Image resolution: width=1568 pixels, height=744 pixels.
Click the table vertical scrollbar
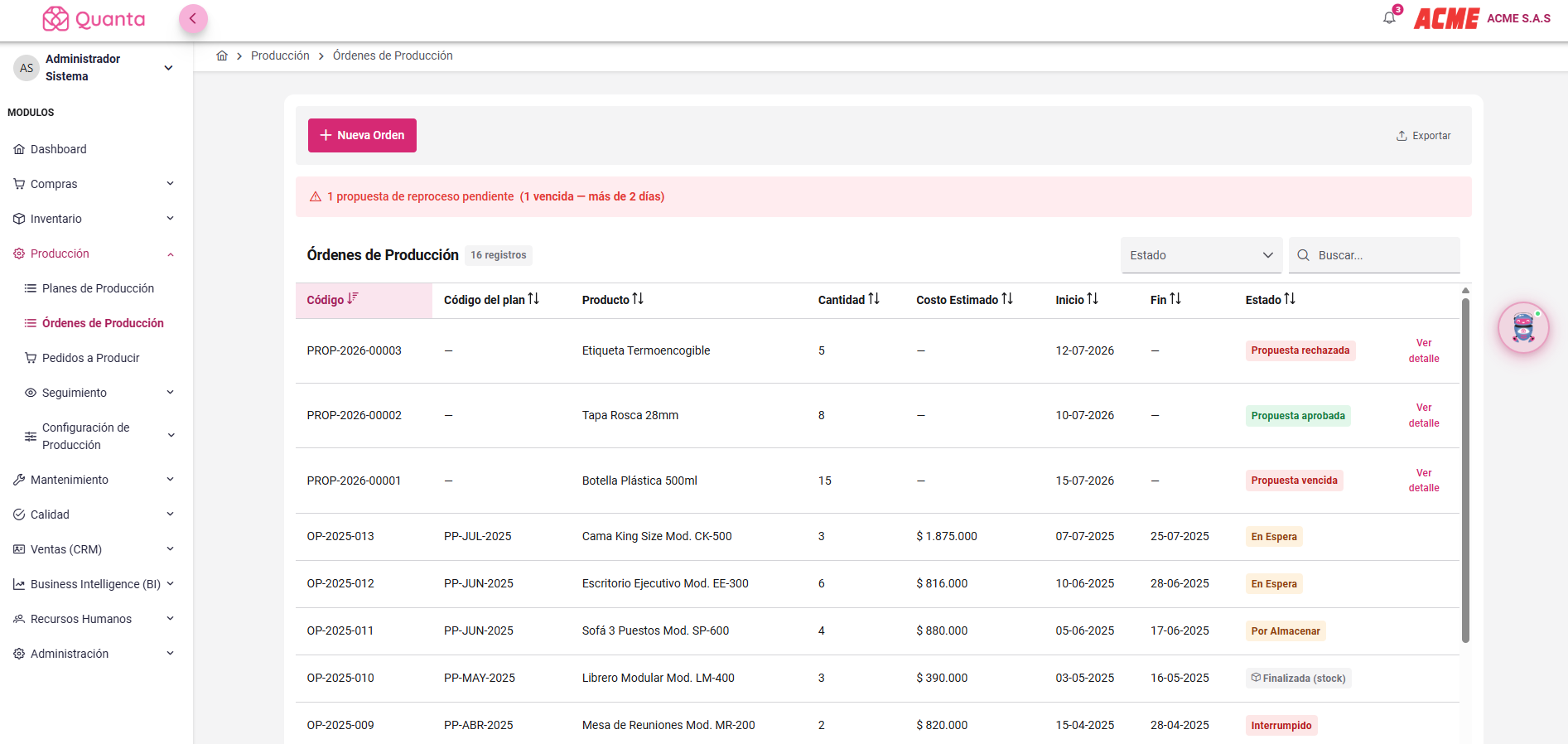(x=1465, y=470)
